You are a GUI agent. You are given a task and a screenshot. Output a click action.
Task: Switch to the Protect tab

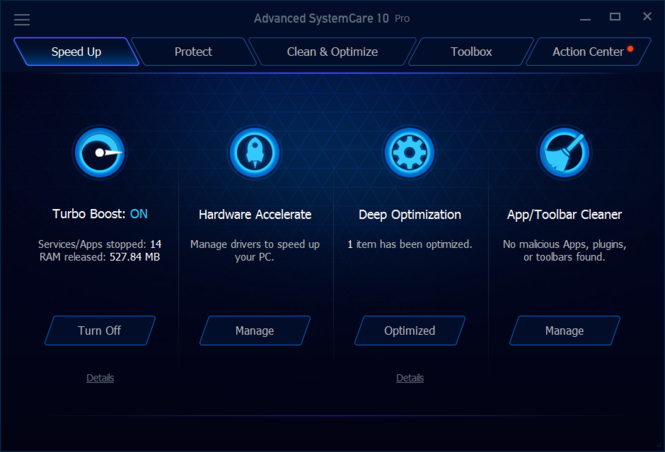[x=193, y=52]
